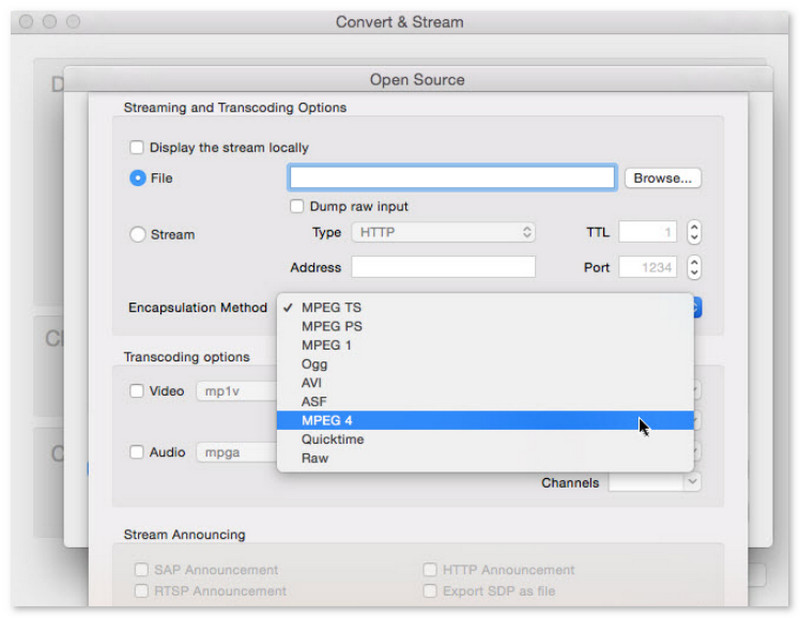Open the Type protocol dropdown
The width and height of the screenshot is (800, 618).
point(444,231)
